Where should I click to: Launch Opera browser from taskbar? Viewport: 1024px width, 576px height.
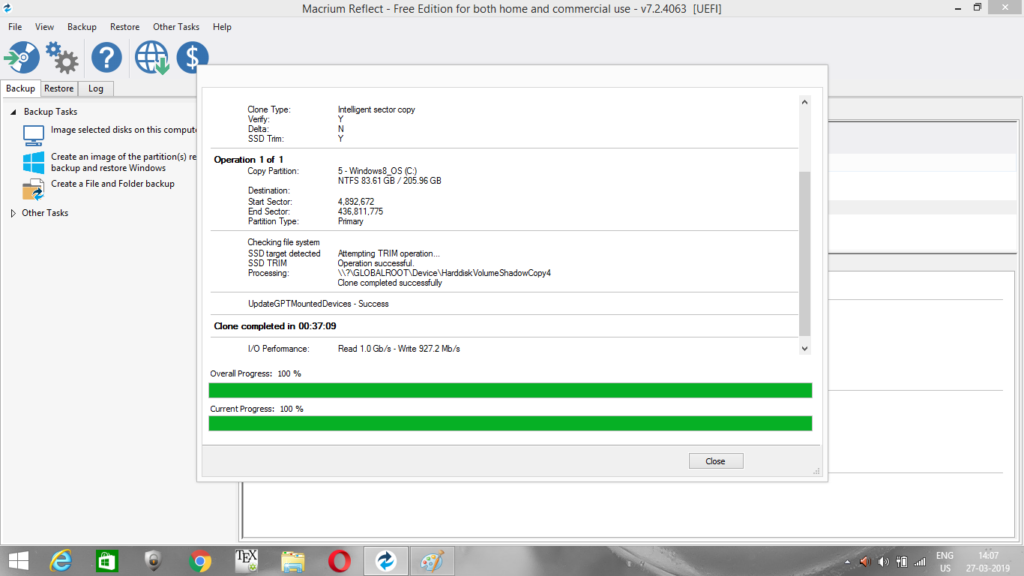[340, 561]
